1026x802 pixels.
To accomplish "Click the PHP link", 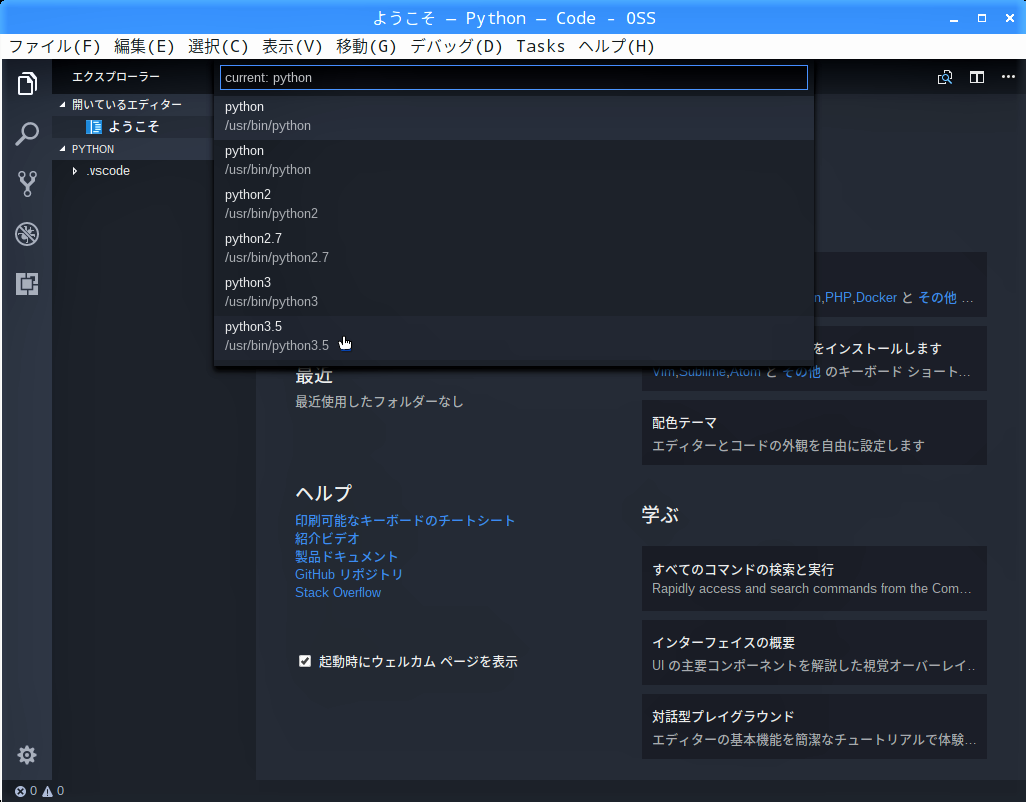I will point(838,298).
